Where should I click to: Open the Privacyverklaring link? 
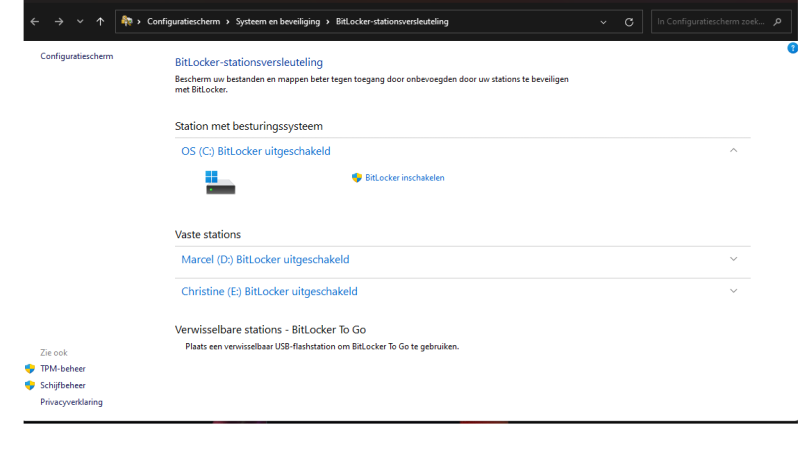coord(71,402)
